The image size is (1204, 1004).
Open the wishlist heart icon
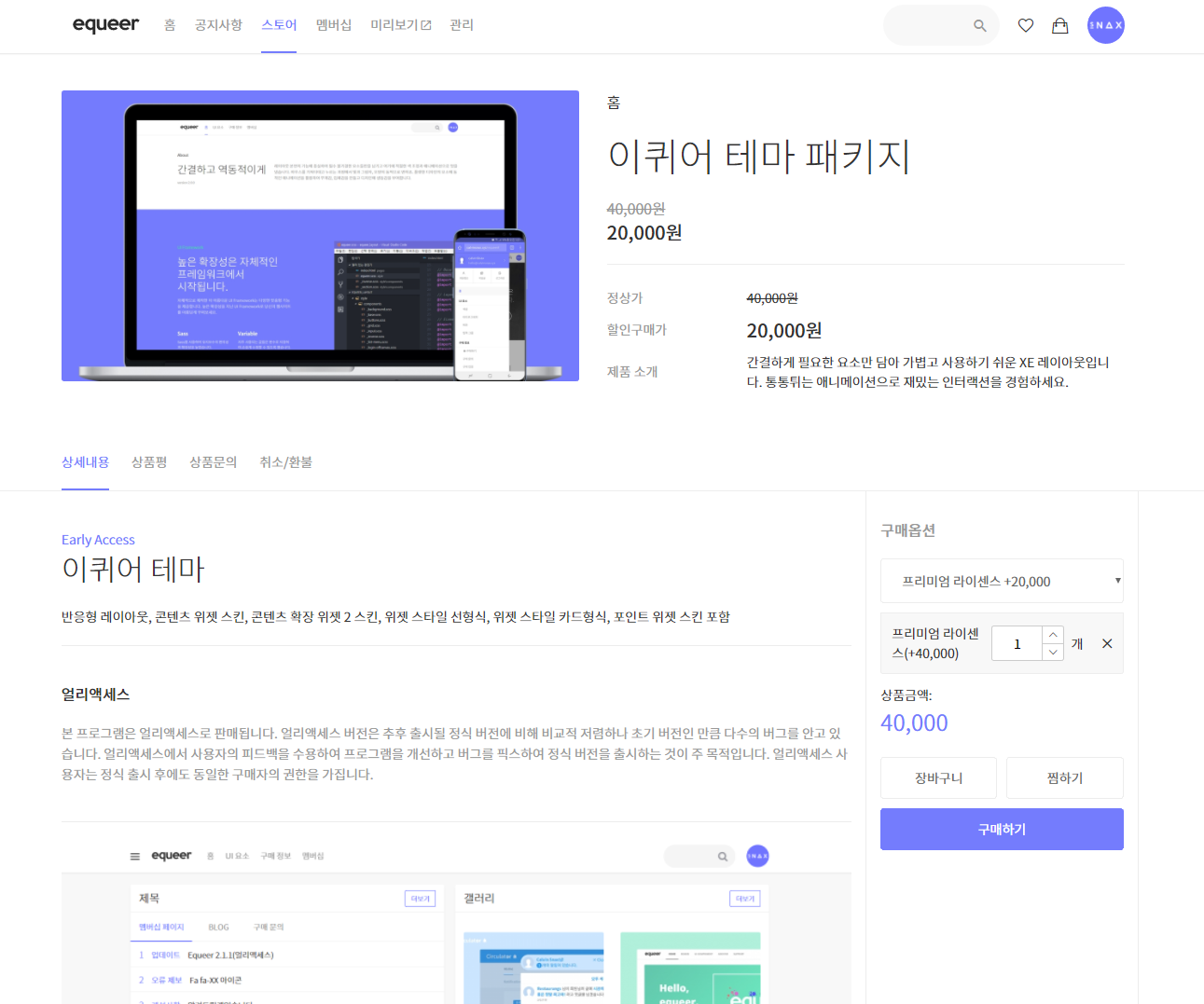pyautogui.click(x=1026, y=26)
